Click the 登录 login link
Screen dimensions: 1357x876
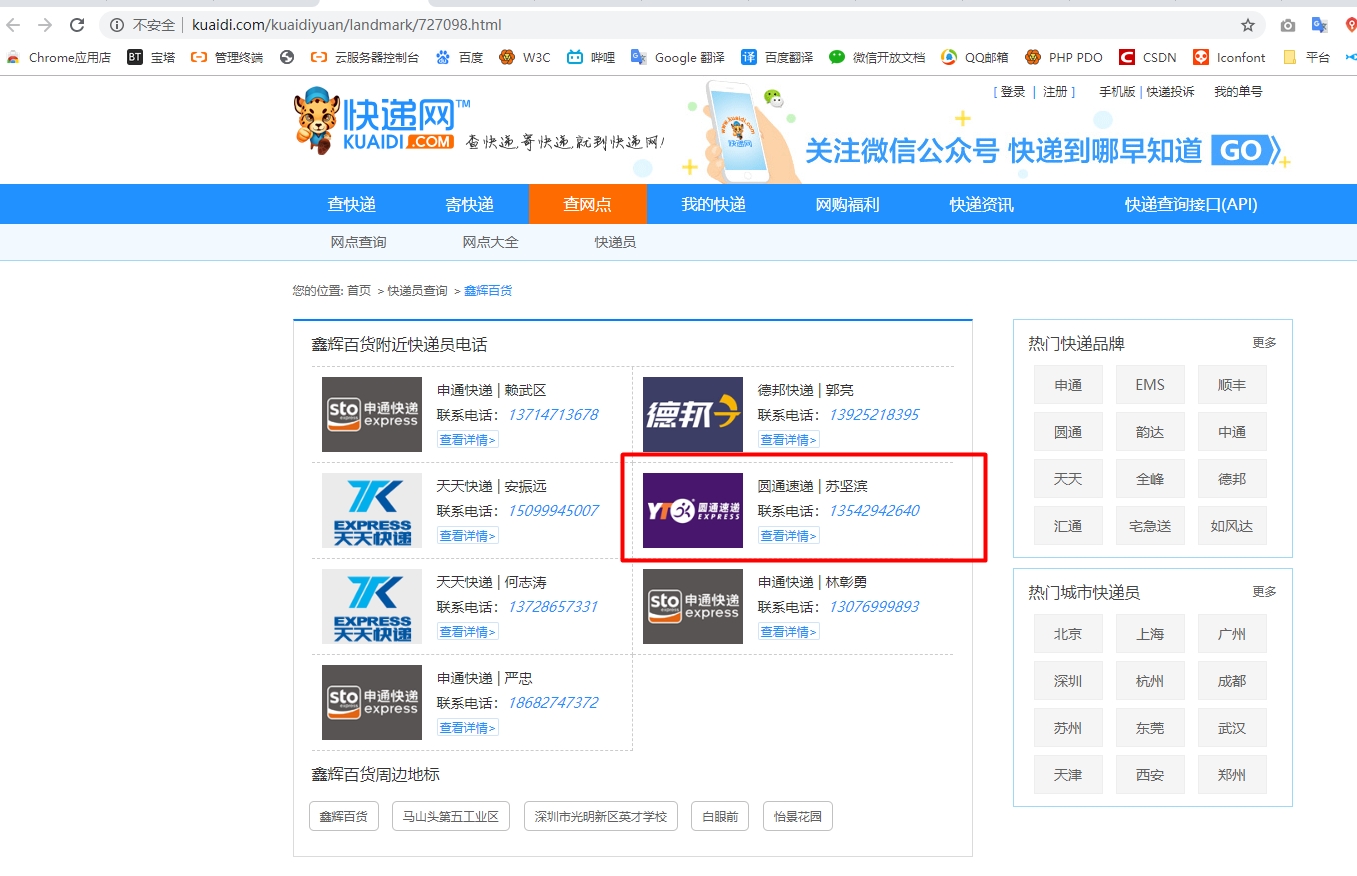[x=1013, y=92]
